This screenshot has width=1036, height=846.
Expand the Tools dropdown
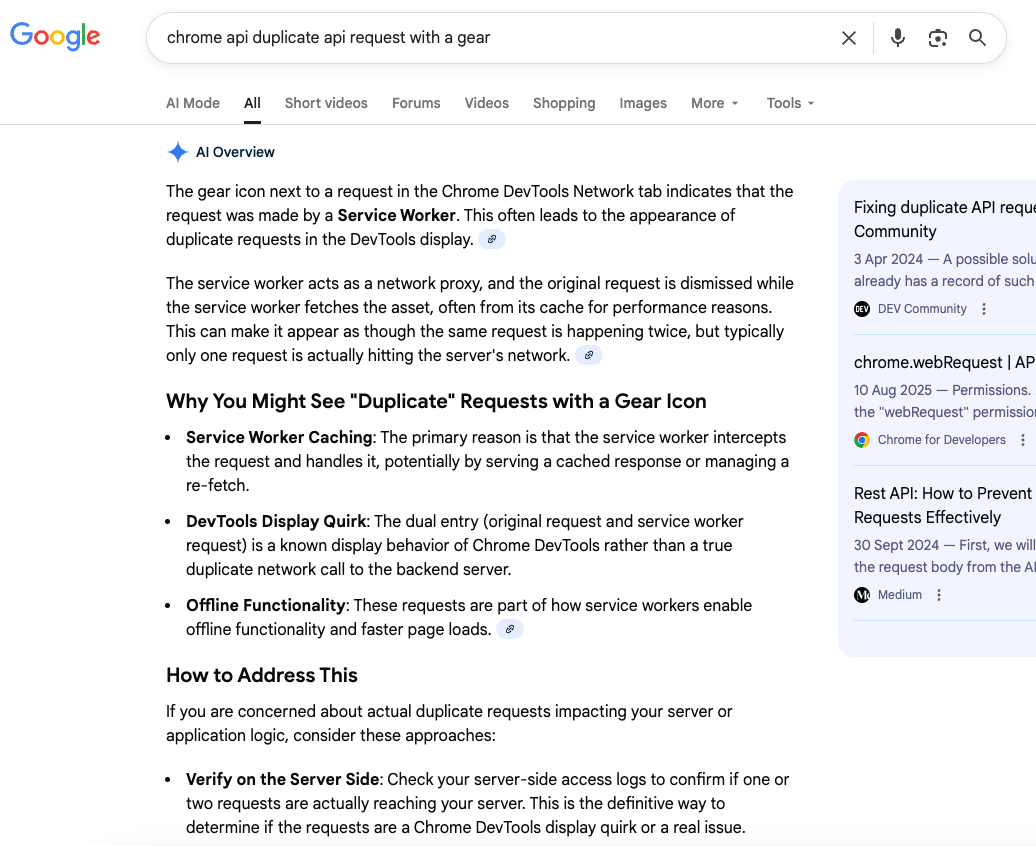point(790,103)
